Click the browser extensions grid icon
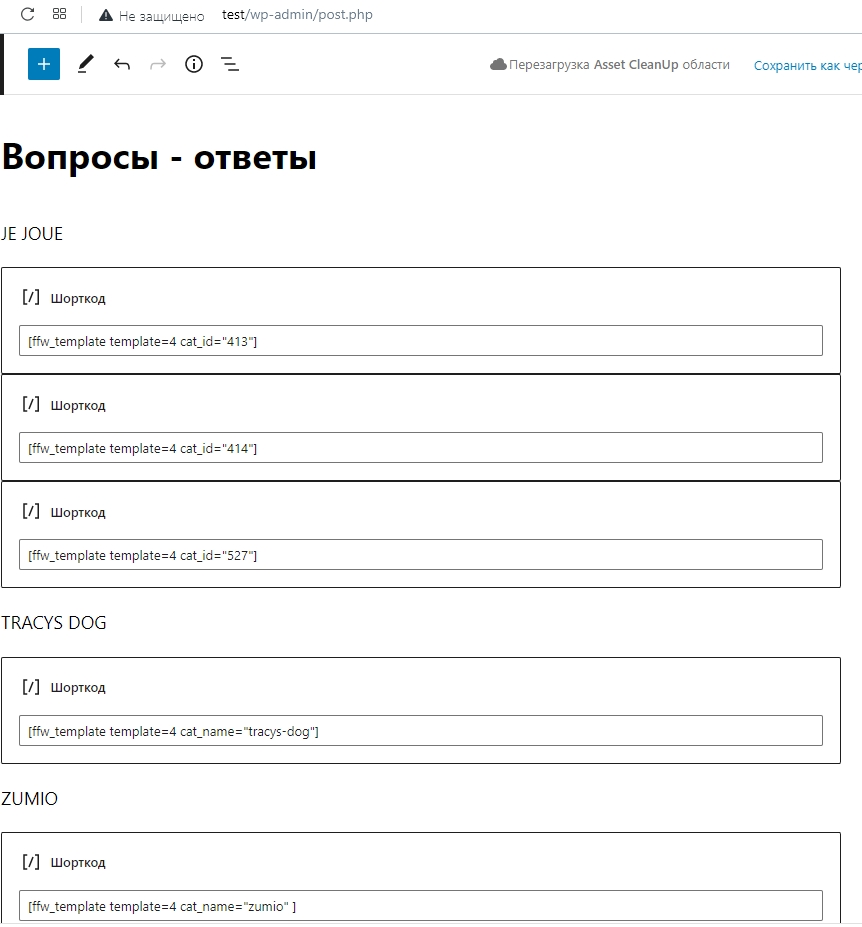Viewport: 862px width, 927px height. [59, 14]
